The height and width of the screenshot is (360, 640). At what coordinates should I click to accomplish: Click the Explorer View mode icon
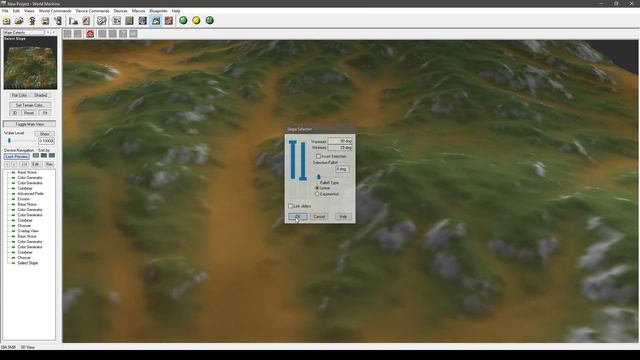(142, 21)
